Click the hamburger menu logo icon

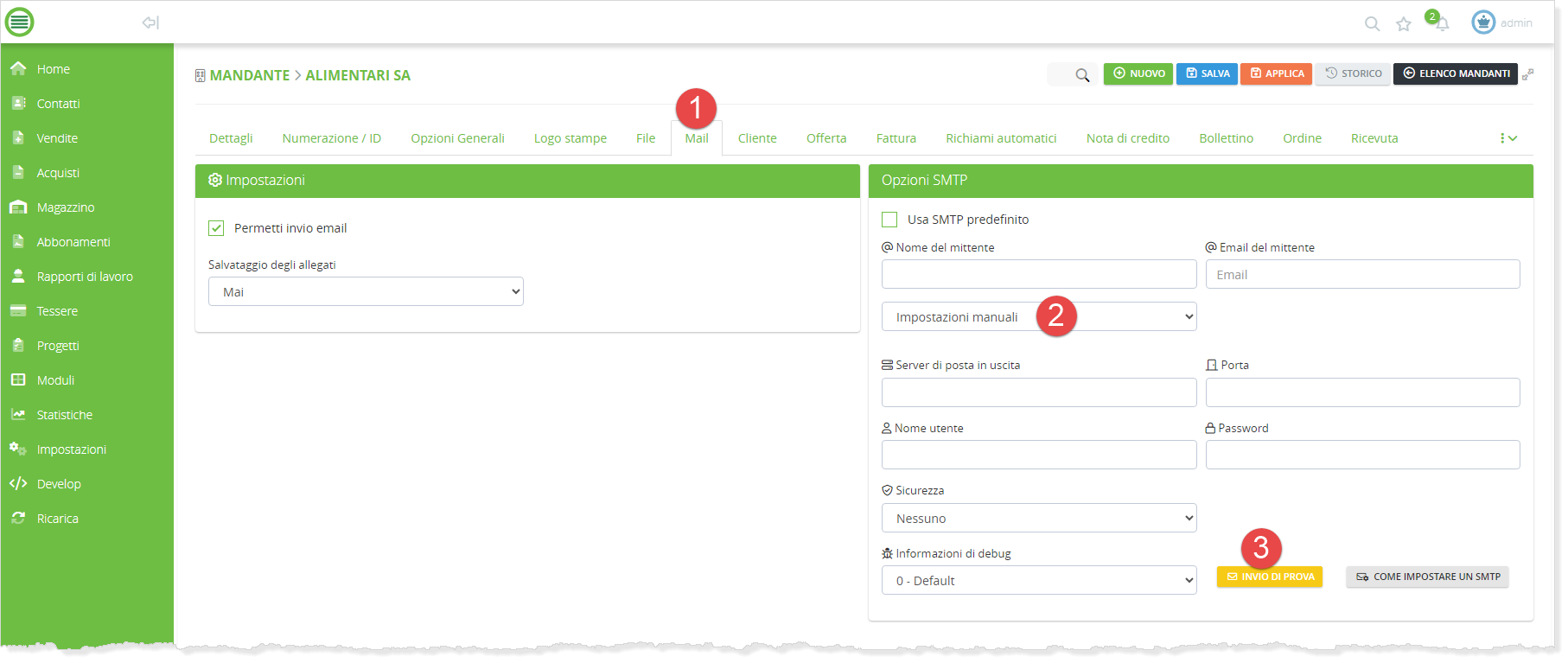(19, 22)
